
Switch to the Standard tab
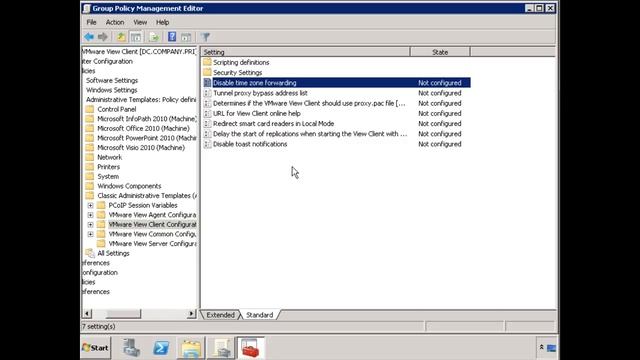click(x=260, y=315)
